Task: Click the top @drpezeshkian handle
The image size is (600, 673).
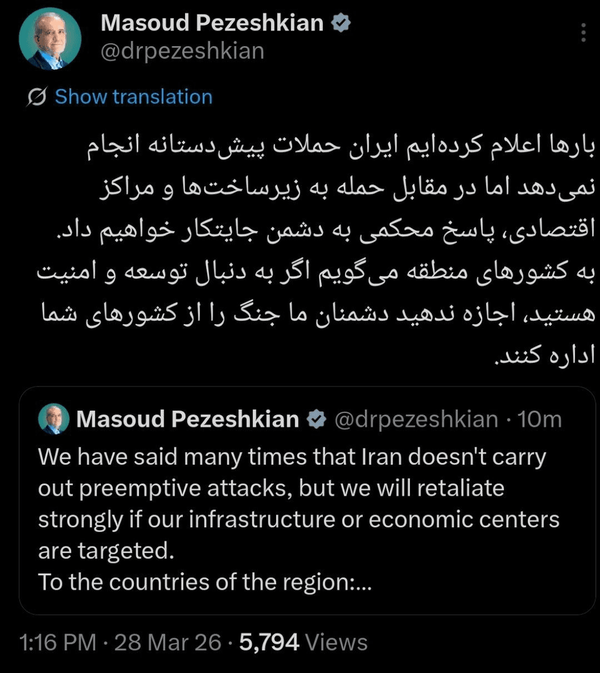Action: [180, 50]
